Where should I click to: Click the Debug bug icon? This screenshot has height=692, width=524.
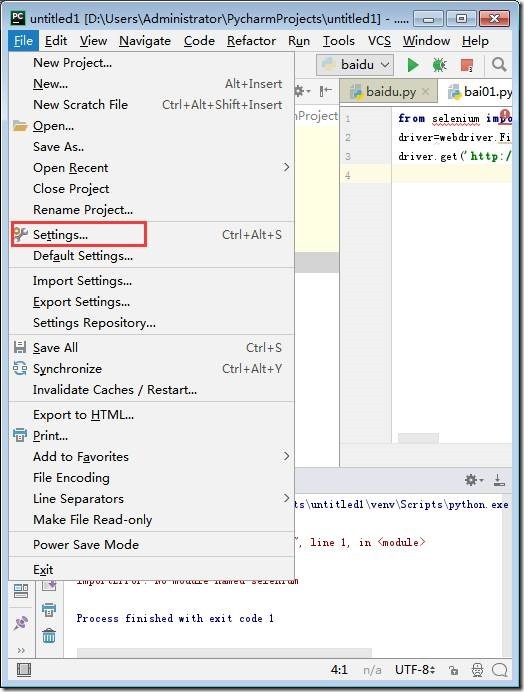[x=439, y=65]
